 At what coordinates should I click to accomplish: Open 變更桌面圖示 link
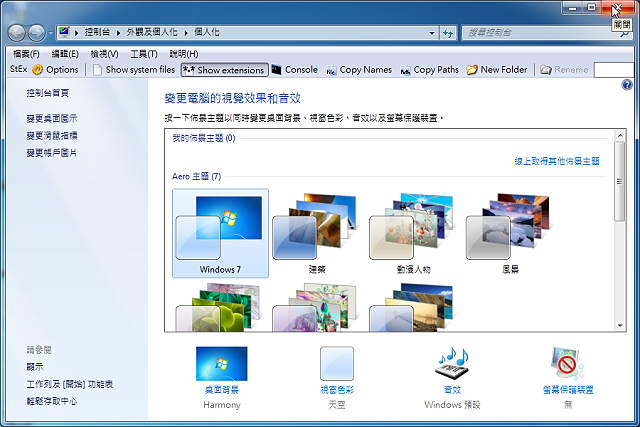click(52, 118)
